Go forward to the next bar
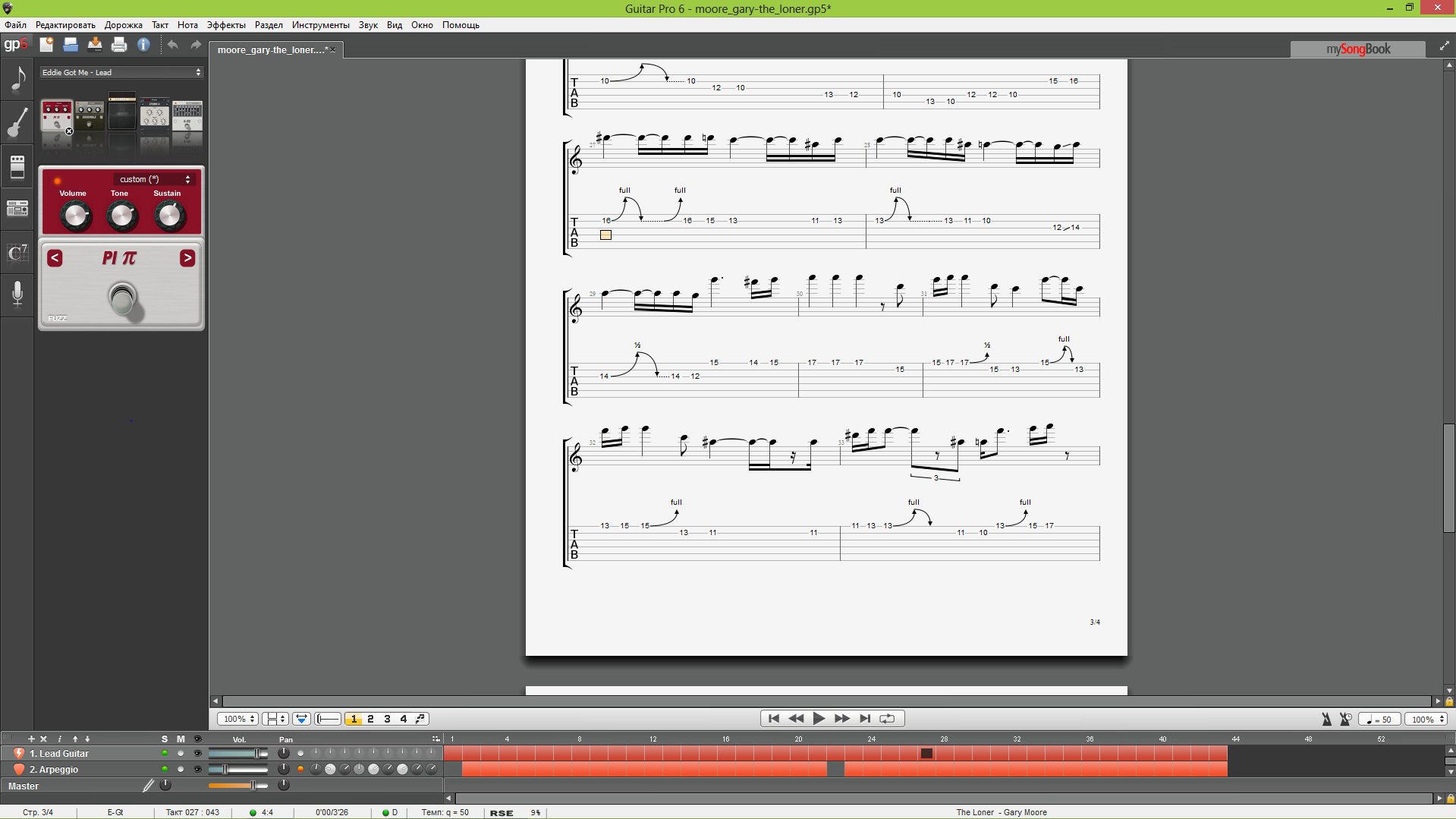Screen dimensions: 1456x819 842,718
